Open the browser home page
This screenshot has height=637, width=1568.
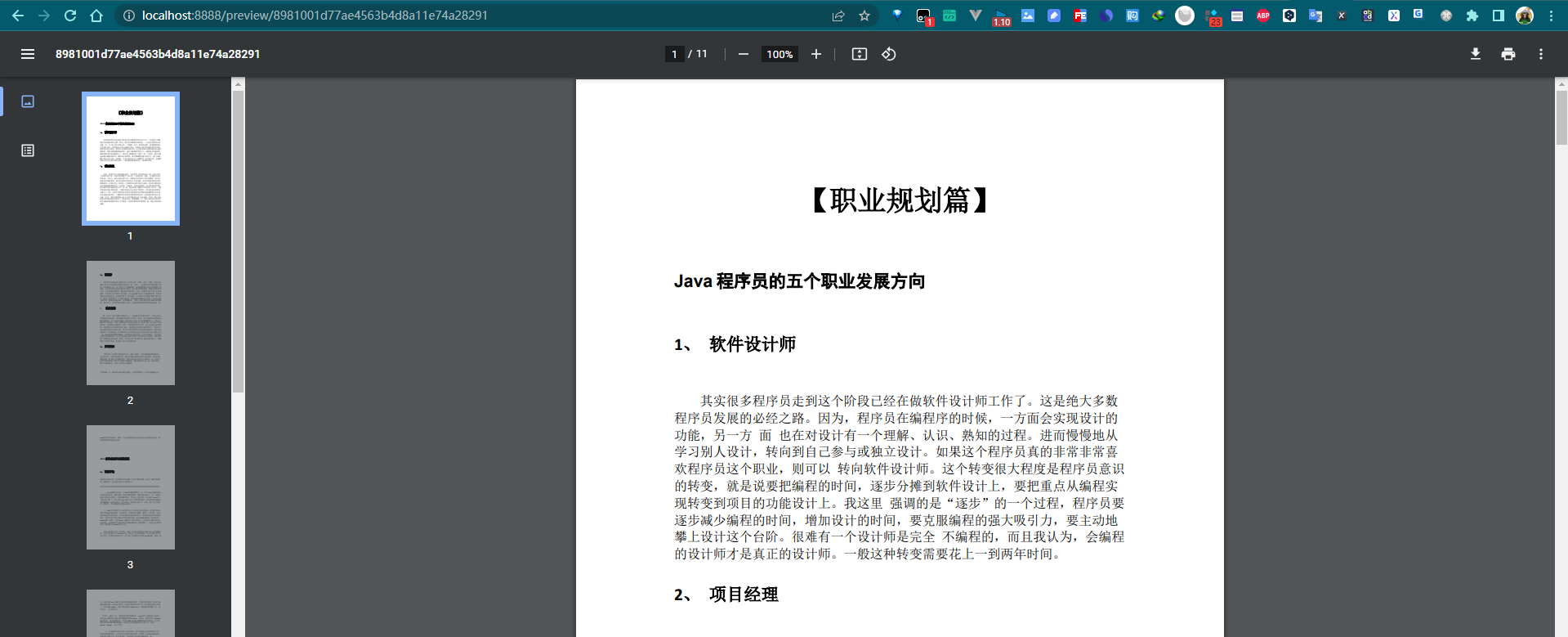tap(96, 16)
